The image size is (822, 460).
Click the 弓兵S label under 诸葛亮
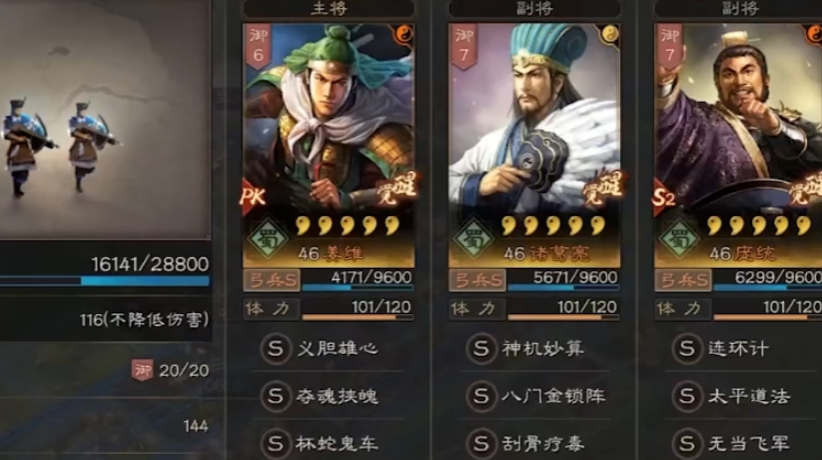click(477, 280)
